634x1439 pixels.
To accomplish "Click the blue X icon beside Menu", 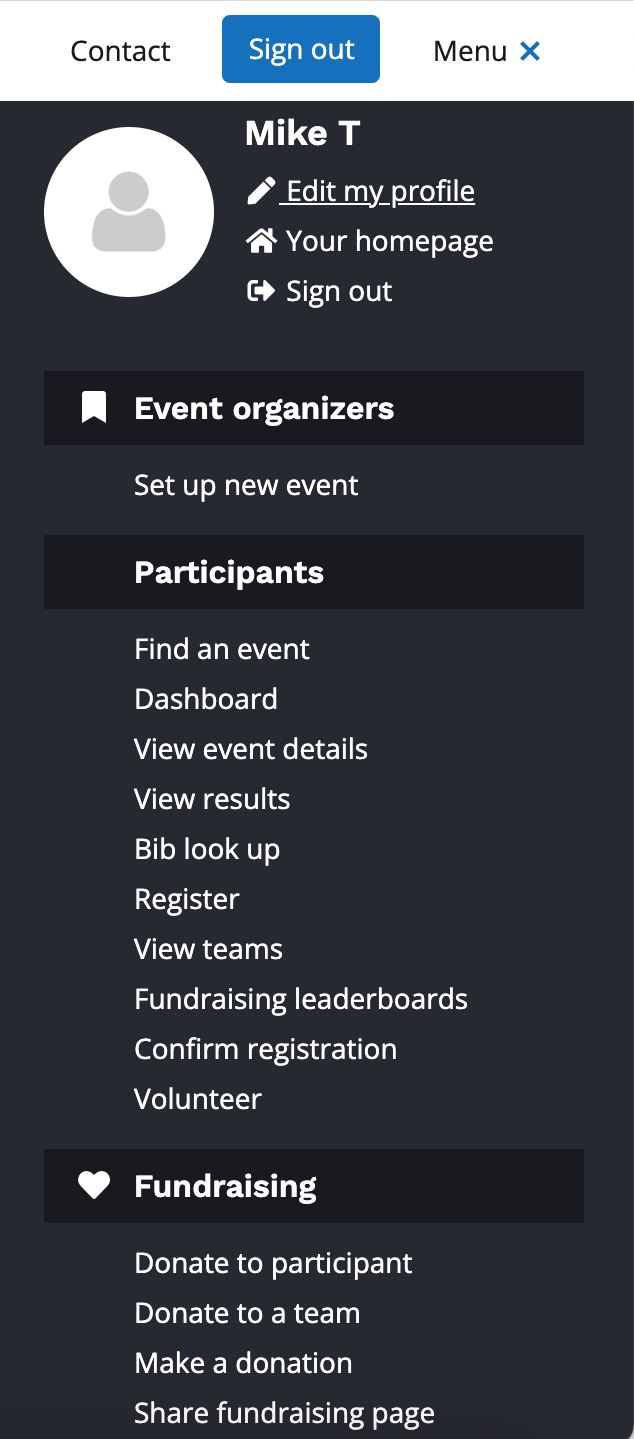I will point(530,51).
